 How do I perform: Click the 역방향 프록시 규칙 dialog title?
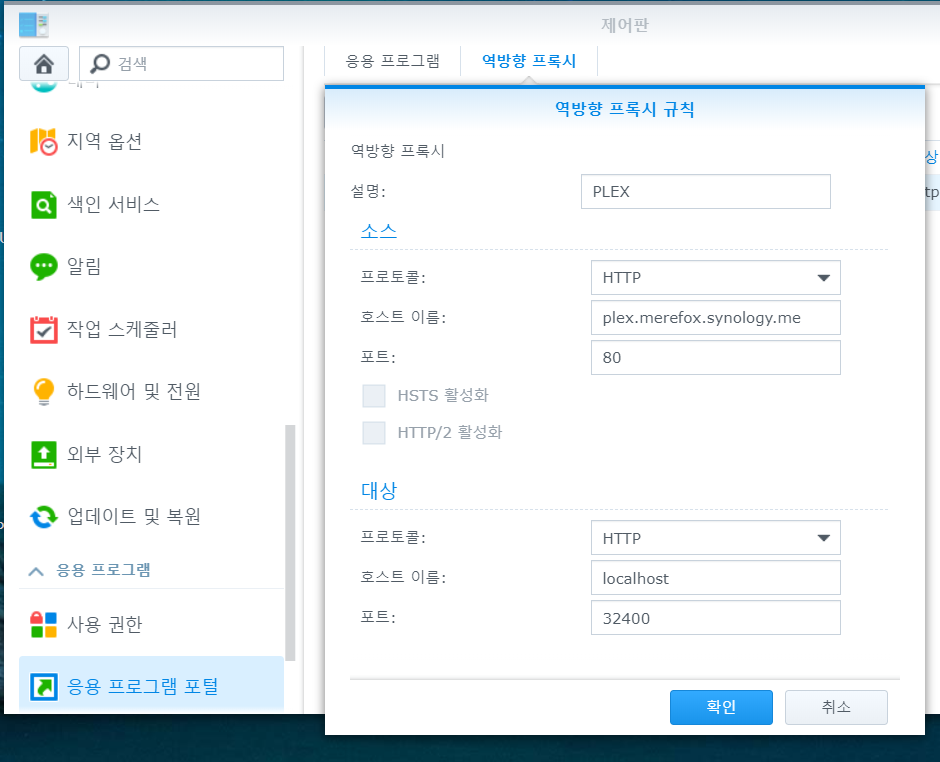click(624, 109)
